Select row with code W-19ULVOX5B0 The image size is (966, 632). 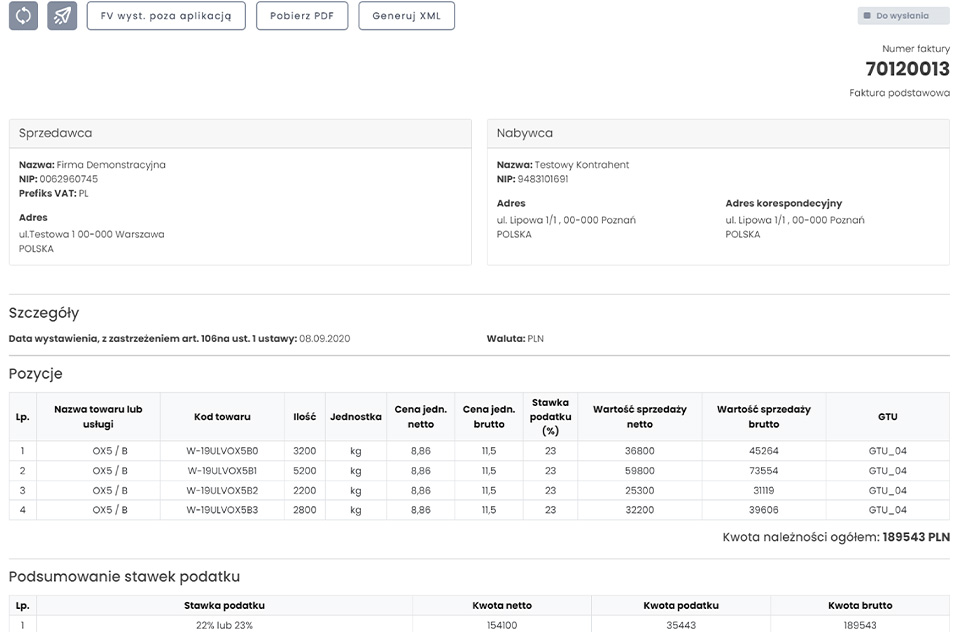[222, 451]
